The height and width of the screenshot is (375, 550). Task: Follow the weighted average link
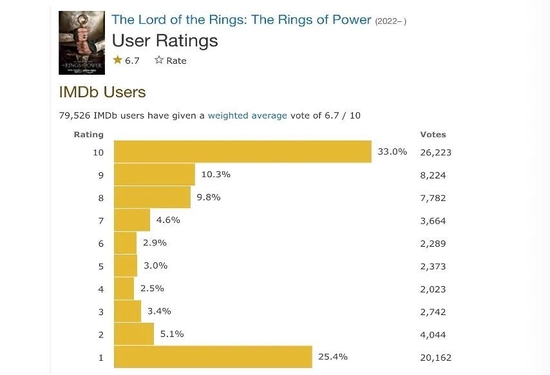point(247,115)
